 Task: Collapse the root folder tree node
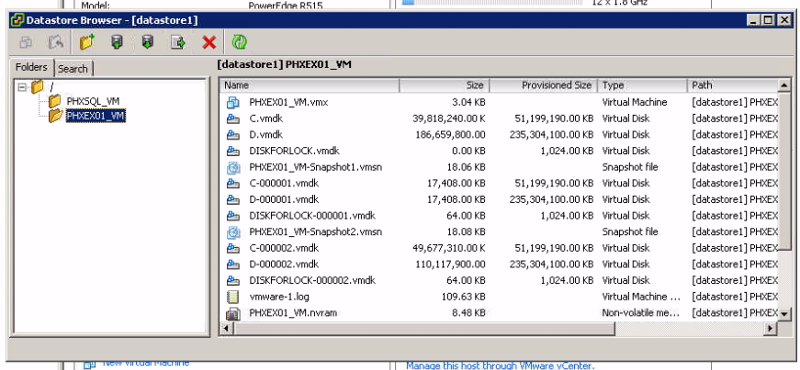[21, 87]
